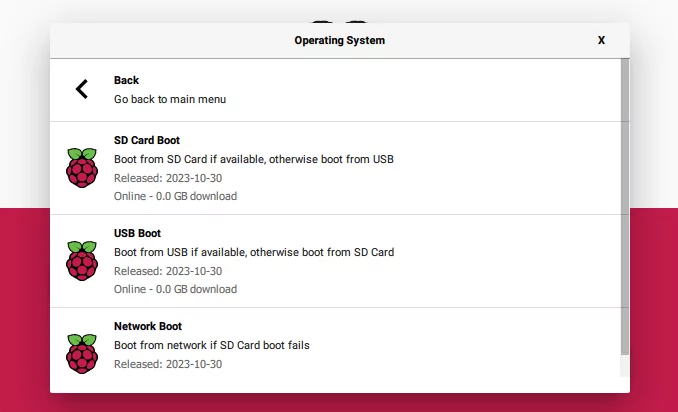This screenshot has width=678, height=412.
Task: Select the SD Card Boot option
Action: pyautogui.click(x=336, y=168)
